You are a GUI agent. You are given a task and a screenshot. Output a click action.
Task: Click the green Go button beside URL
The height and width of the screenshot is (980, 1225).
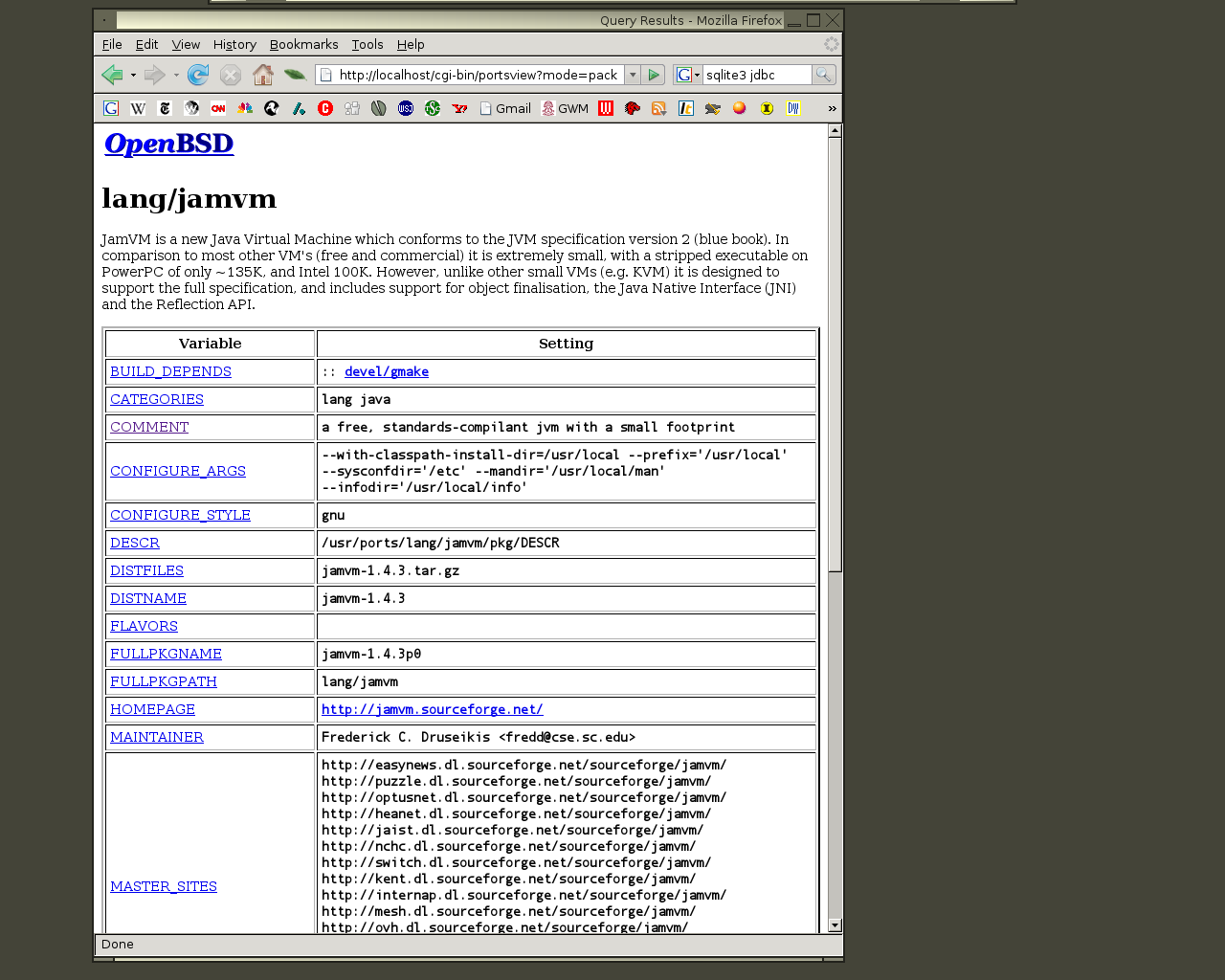click(654, 75)
